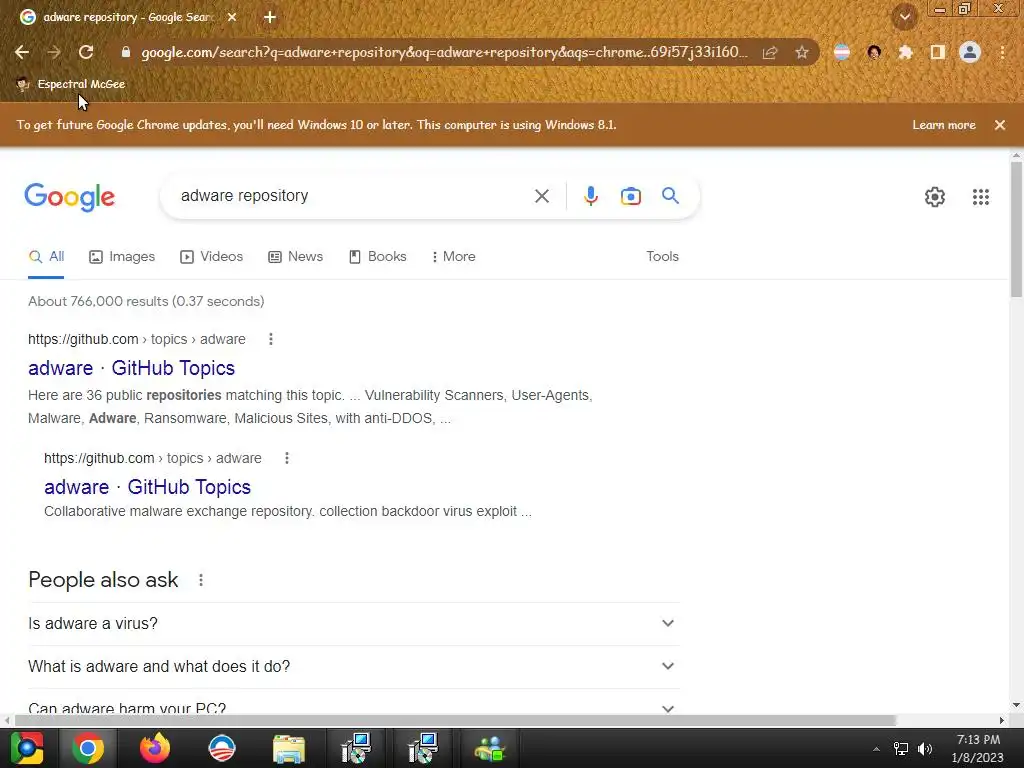This screenshot has width=1024, height=768.
Task: Click the scroll-right arrow on horizontal scrollbar
Action: tap(1002, 720)
